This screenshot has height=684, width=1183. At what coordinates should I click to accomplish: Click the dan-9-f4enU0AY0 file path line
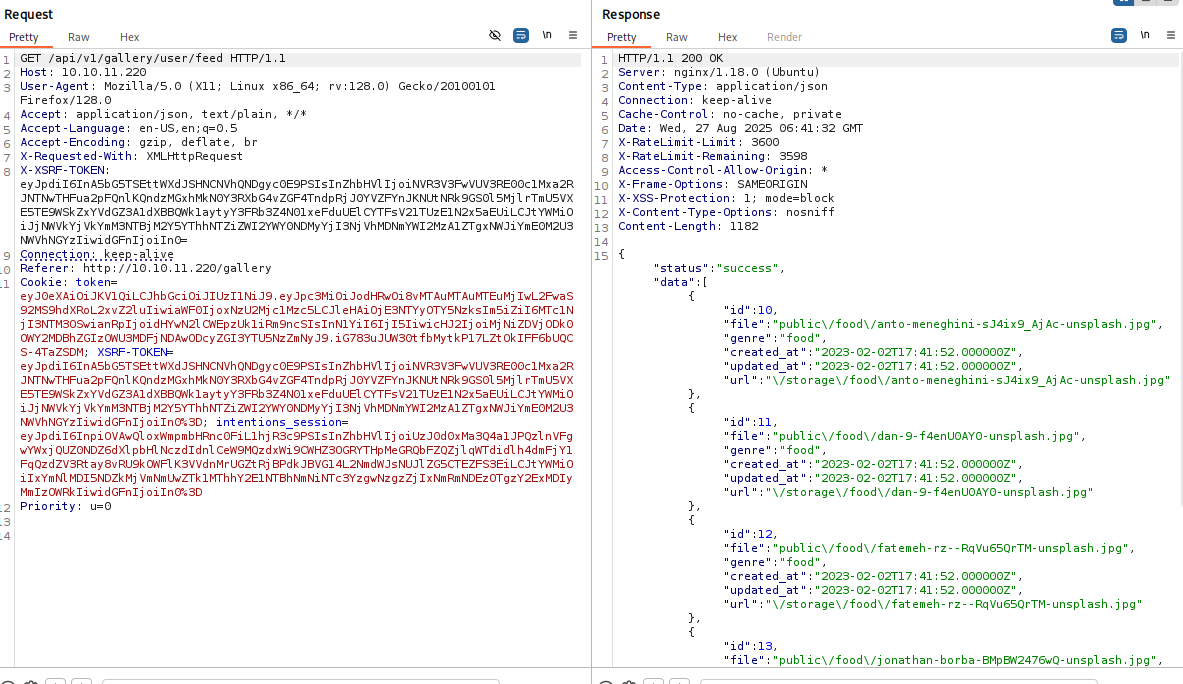click(x=905, y=436)
